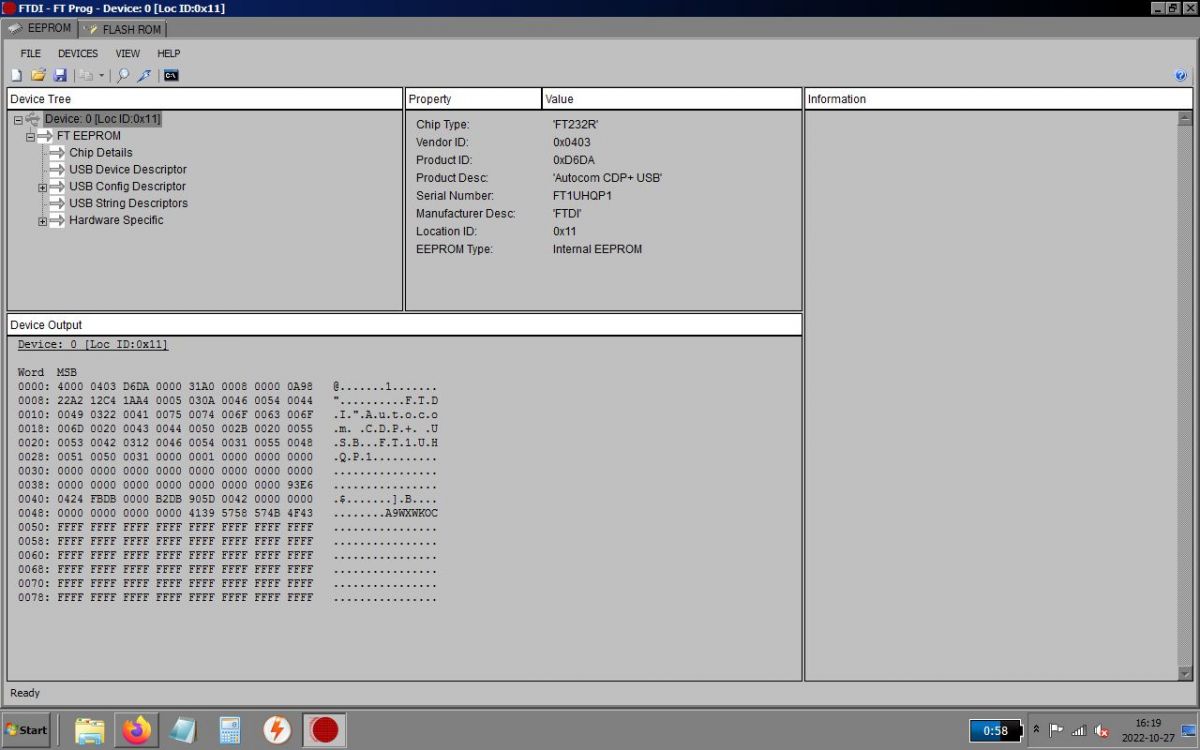Click the 'Chip Type:' property label
Screen dimensions: 1200x750
tap(443, 125)
